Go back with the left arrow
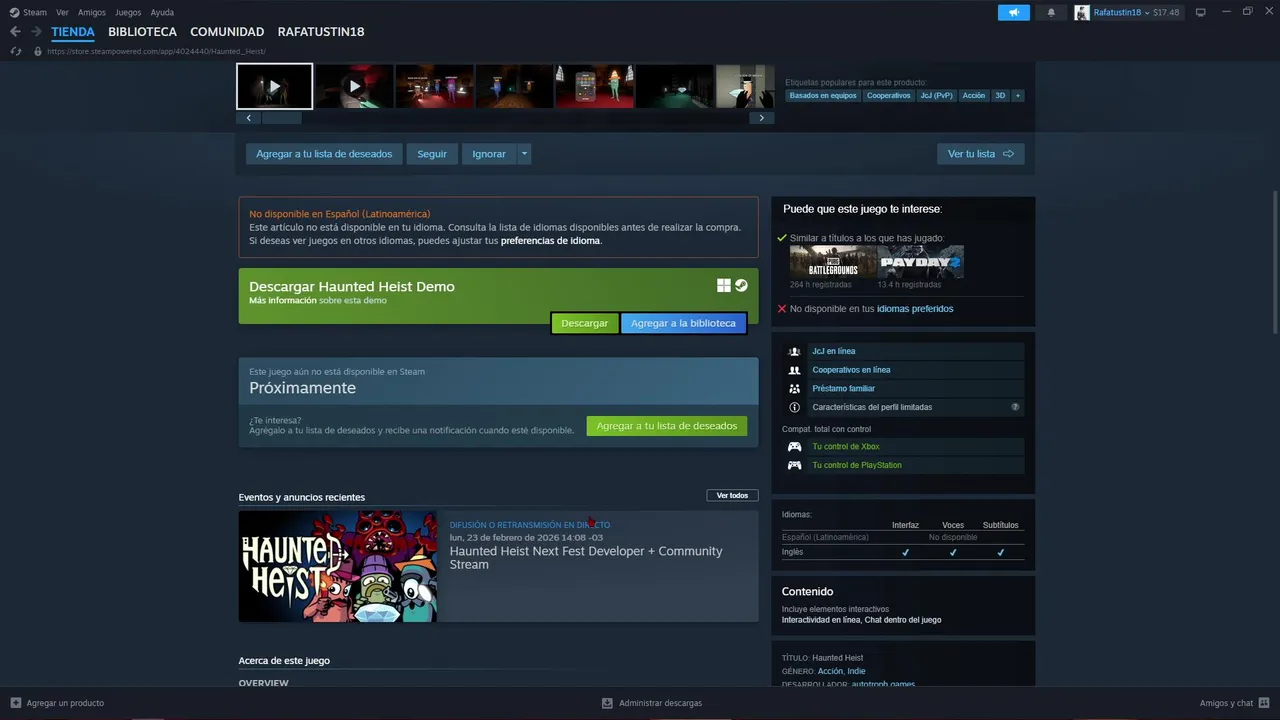The width and height of the screenshot is (1280, 720). pos(15,32)
